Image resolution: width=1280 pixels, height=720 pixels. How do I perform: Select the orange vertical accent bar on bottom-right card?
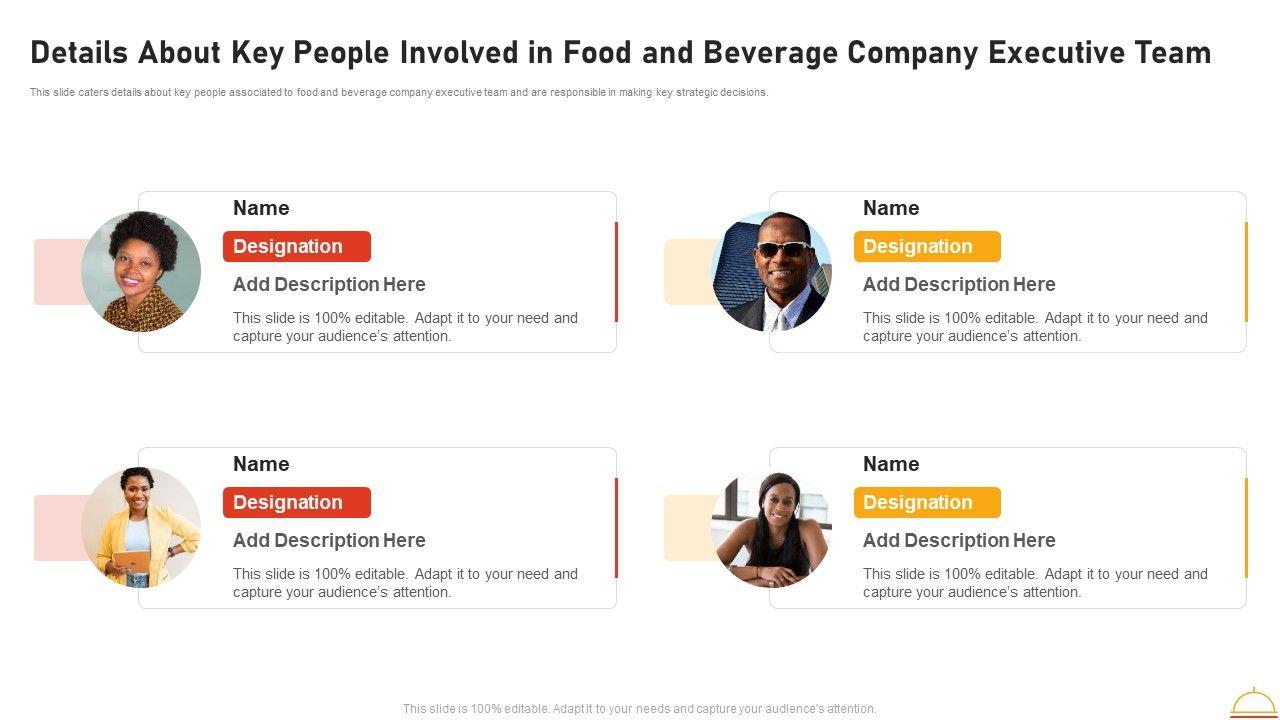coord(1246,528)
